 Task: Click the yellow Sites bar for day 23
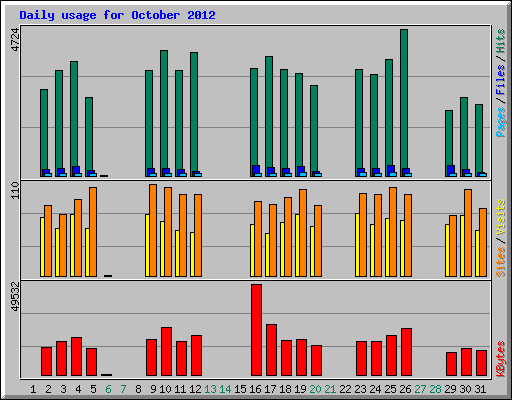(357, 245)
